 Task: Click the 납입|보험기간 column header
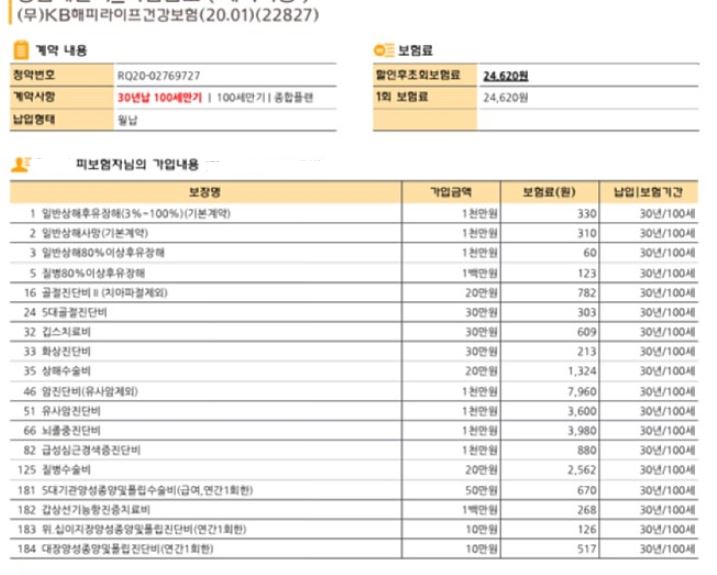[x=648, y=192]
